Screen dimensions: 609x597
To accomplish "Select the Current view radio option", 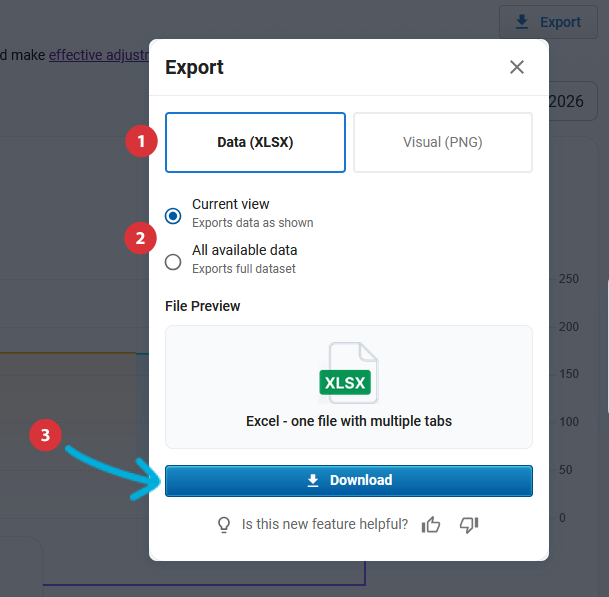I will pyautogui.click(x=173, y=215).
